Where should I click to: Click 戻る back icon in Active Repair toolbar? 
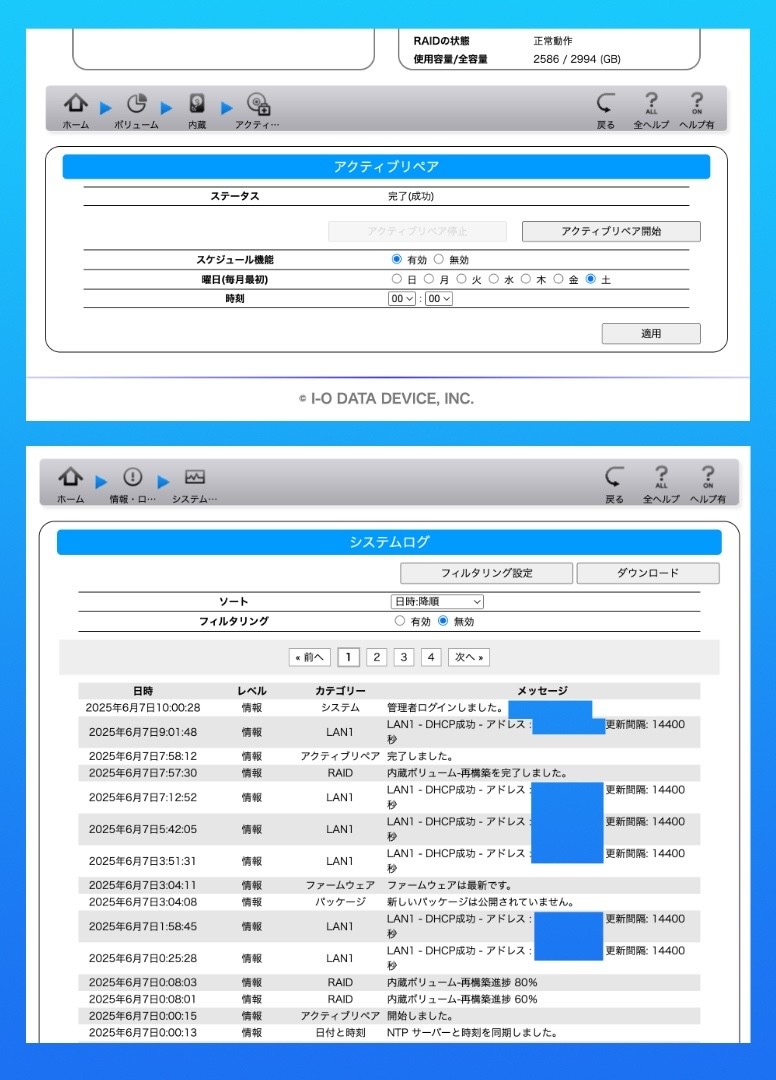point(605,110)
